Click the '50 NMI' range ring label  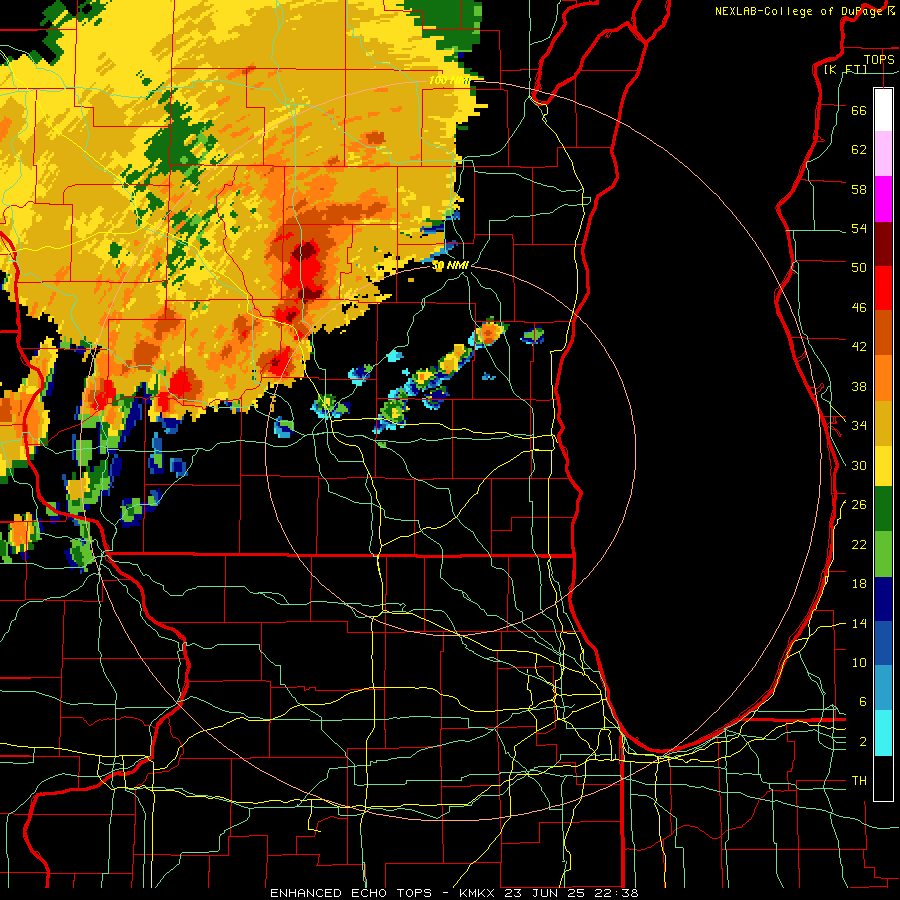[x=451, y=266]
